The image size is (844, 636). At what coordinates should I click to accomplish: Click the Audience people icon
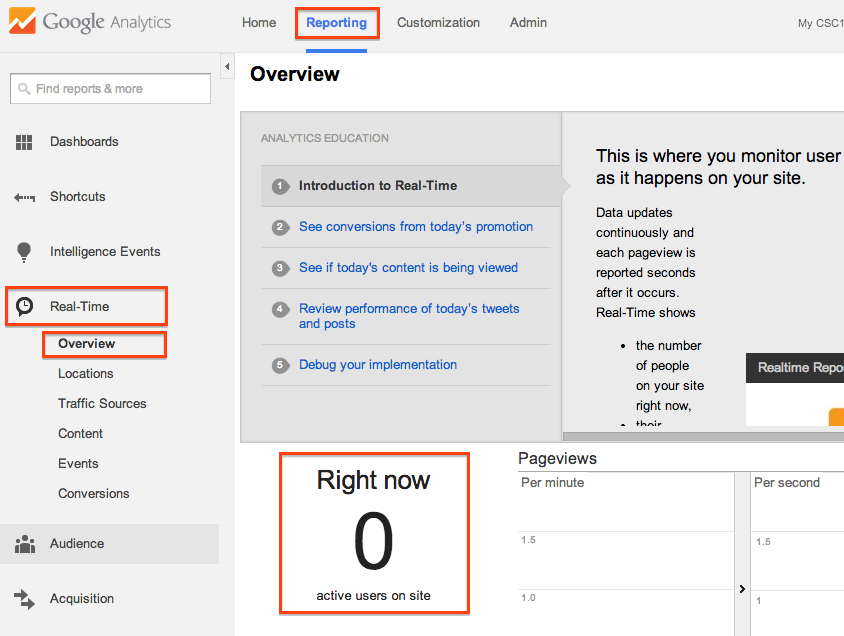(x=25, y=544)
